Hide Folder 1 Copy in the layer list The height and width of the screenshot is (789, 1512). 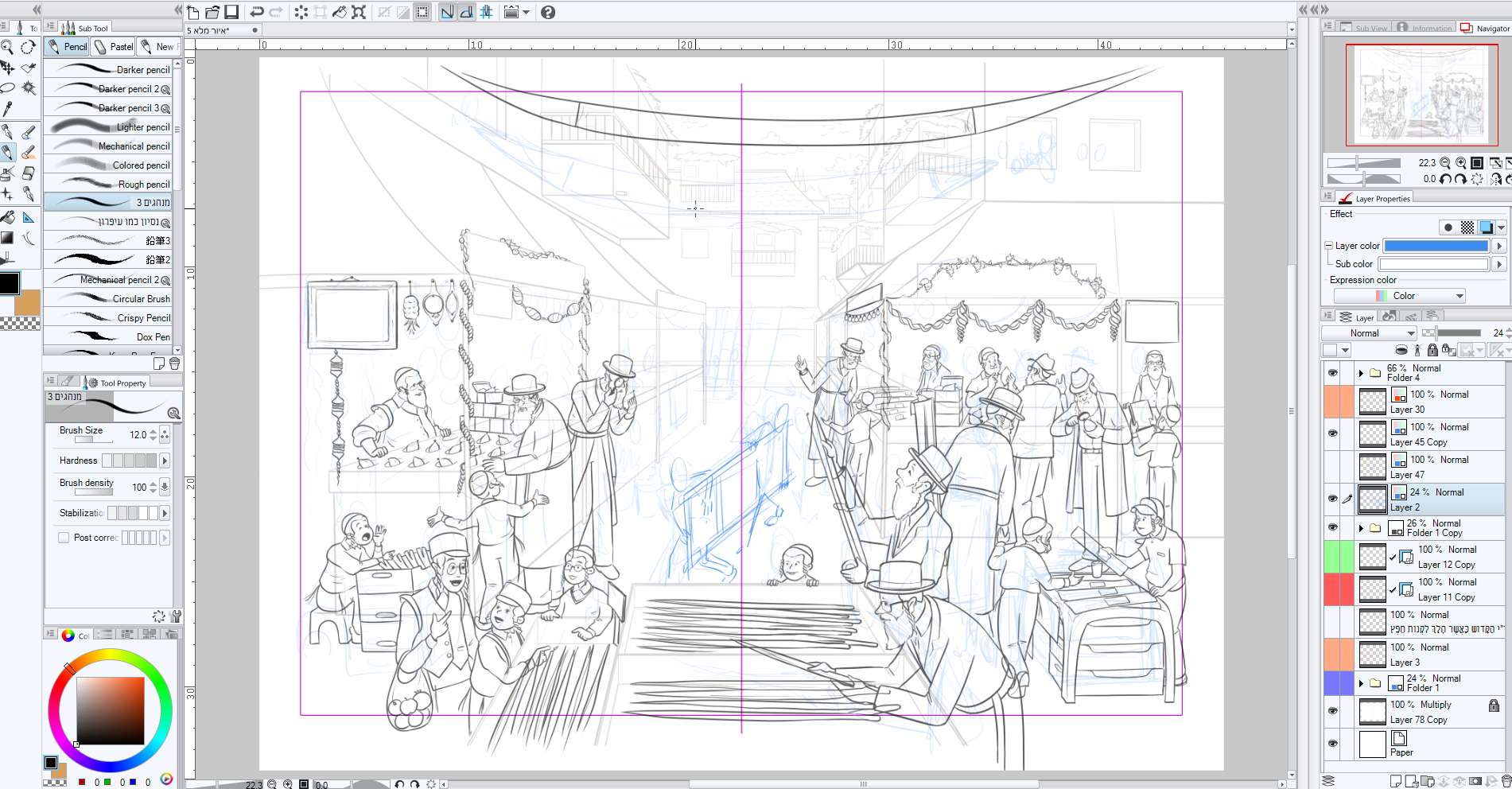point(1332,527)
